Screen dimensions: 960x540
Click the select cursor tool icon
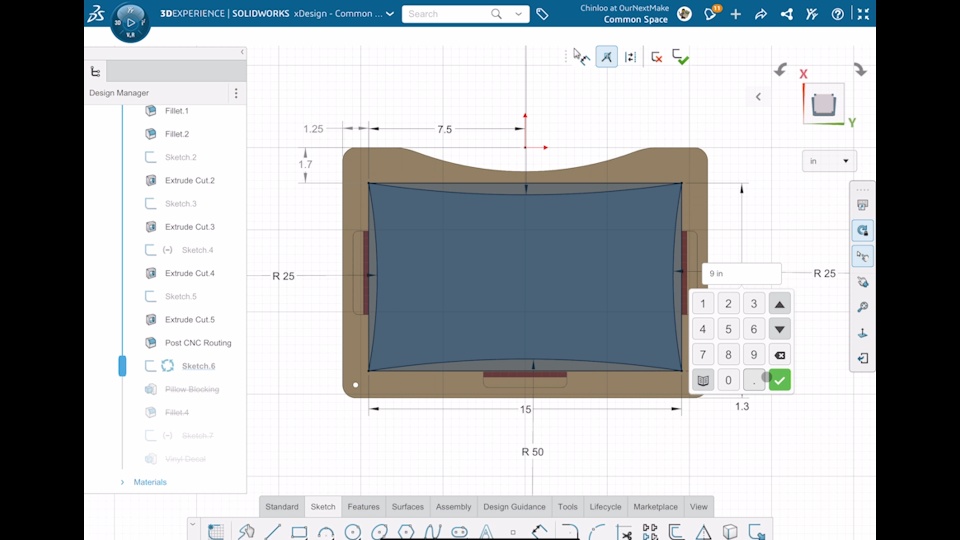click(x=581, y=57)
